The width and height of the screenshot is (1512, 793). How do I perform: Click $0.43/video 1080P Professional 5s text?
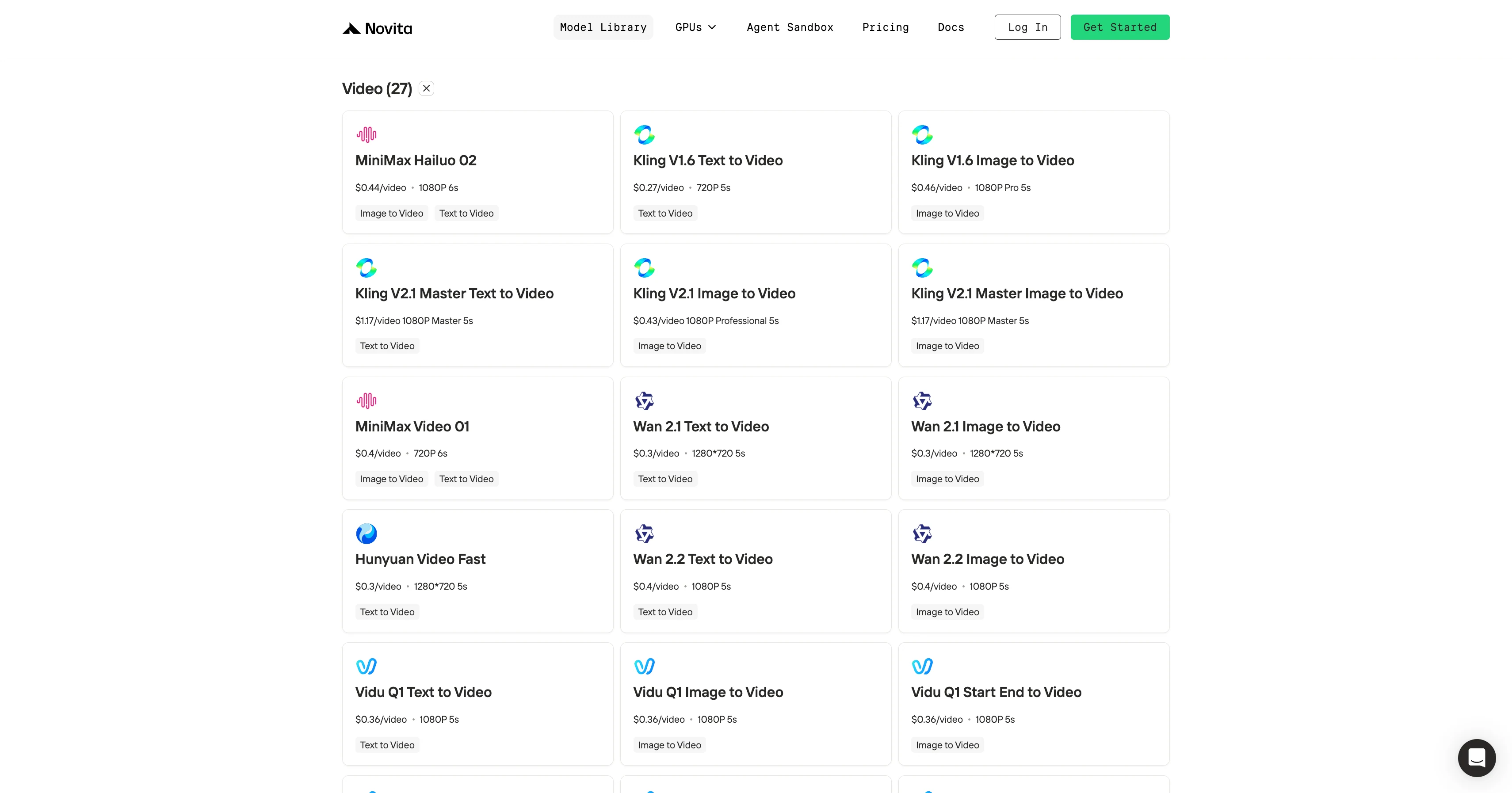[706, 320]
